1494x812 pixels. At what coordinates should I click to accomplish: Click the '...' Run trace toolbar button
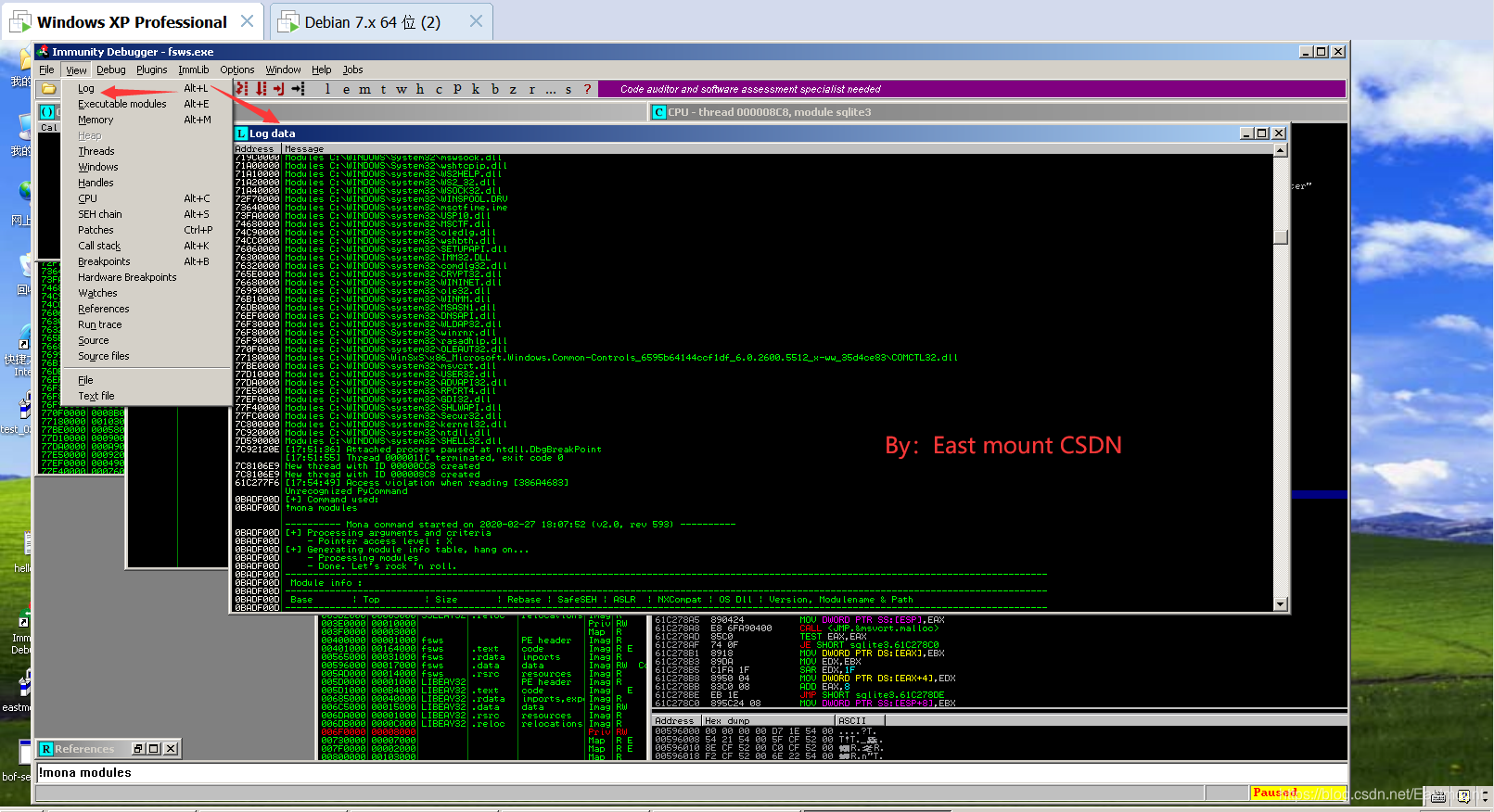pyautogui.click(x=550, y=89)
